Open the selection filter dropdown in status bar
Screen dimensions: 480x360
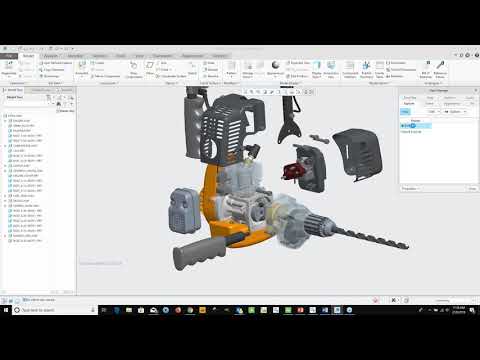(455, 300)
